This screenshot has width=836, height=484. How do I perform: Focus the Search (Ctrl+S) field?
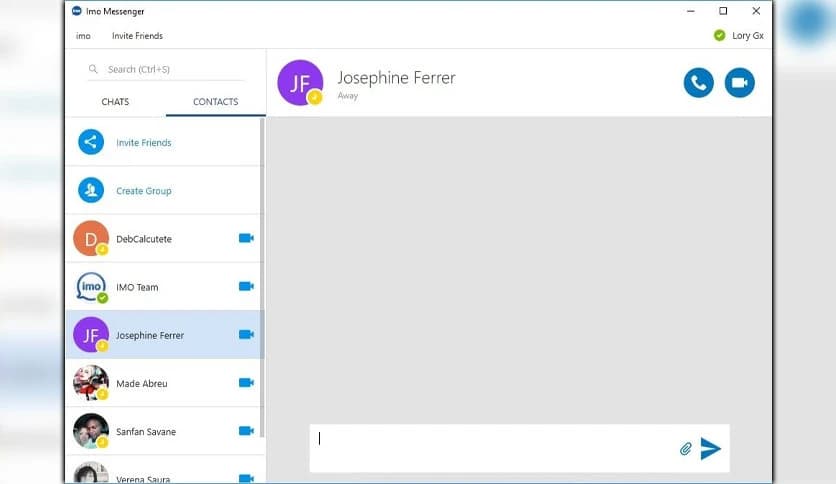[165, 69]
